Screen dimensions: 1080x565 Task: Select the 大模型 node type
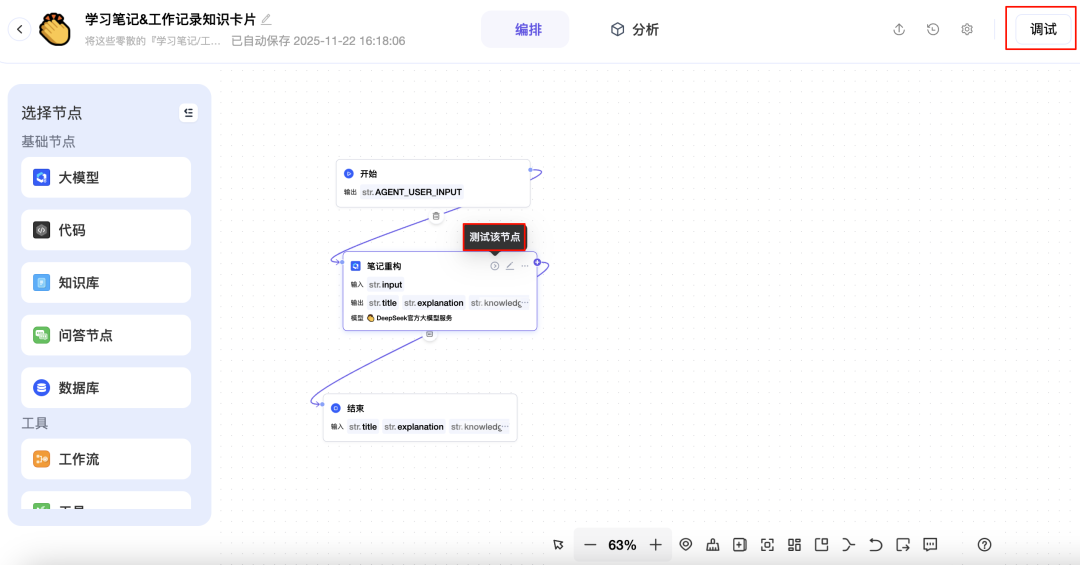point(106,177)
